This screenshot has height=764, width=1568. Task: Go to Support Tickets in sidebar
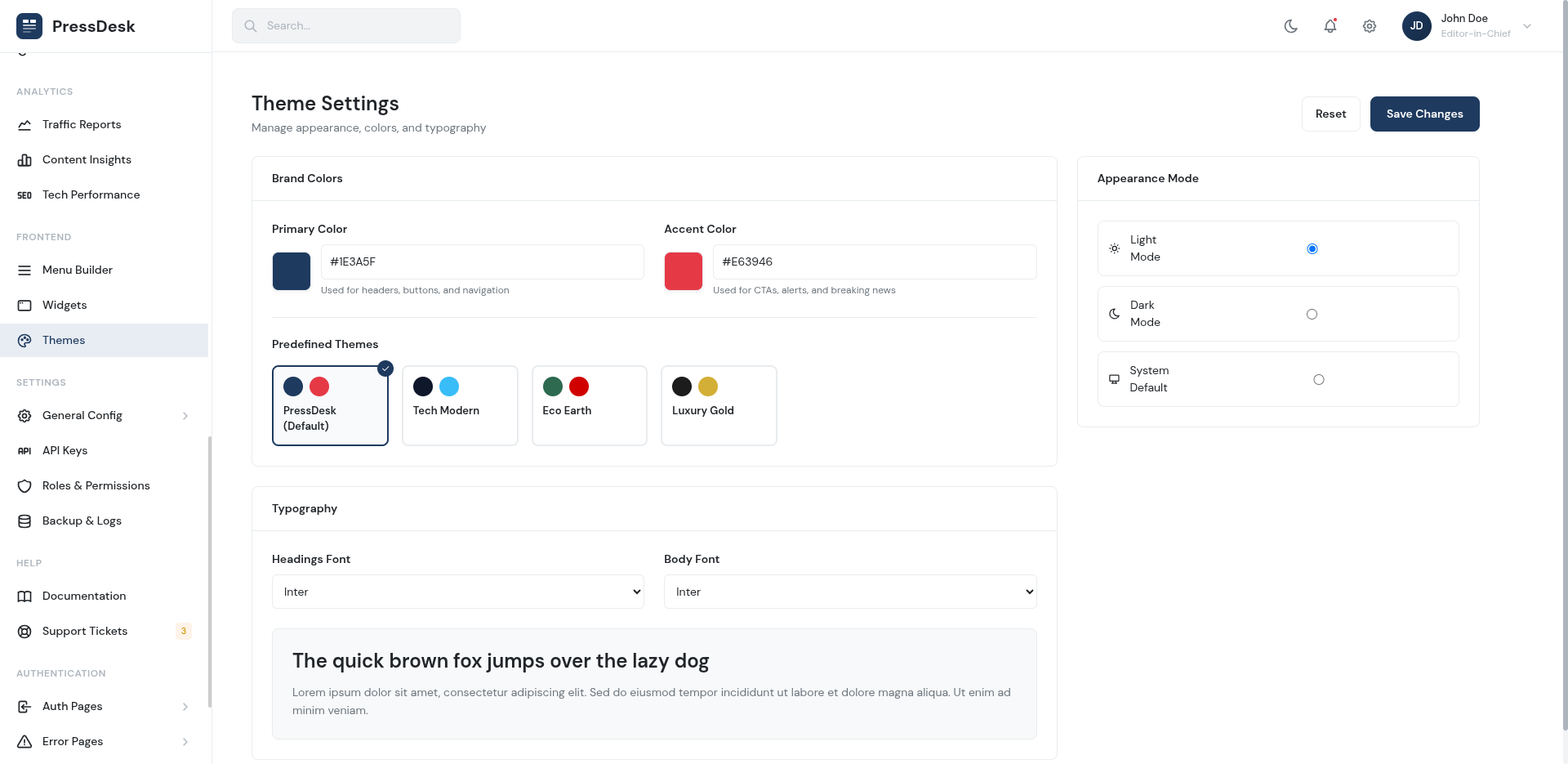85,632
